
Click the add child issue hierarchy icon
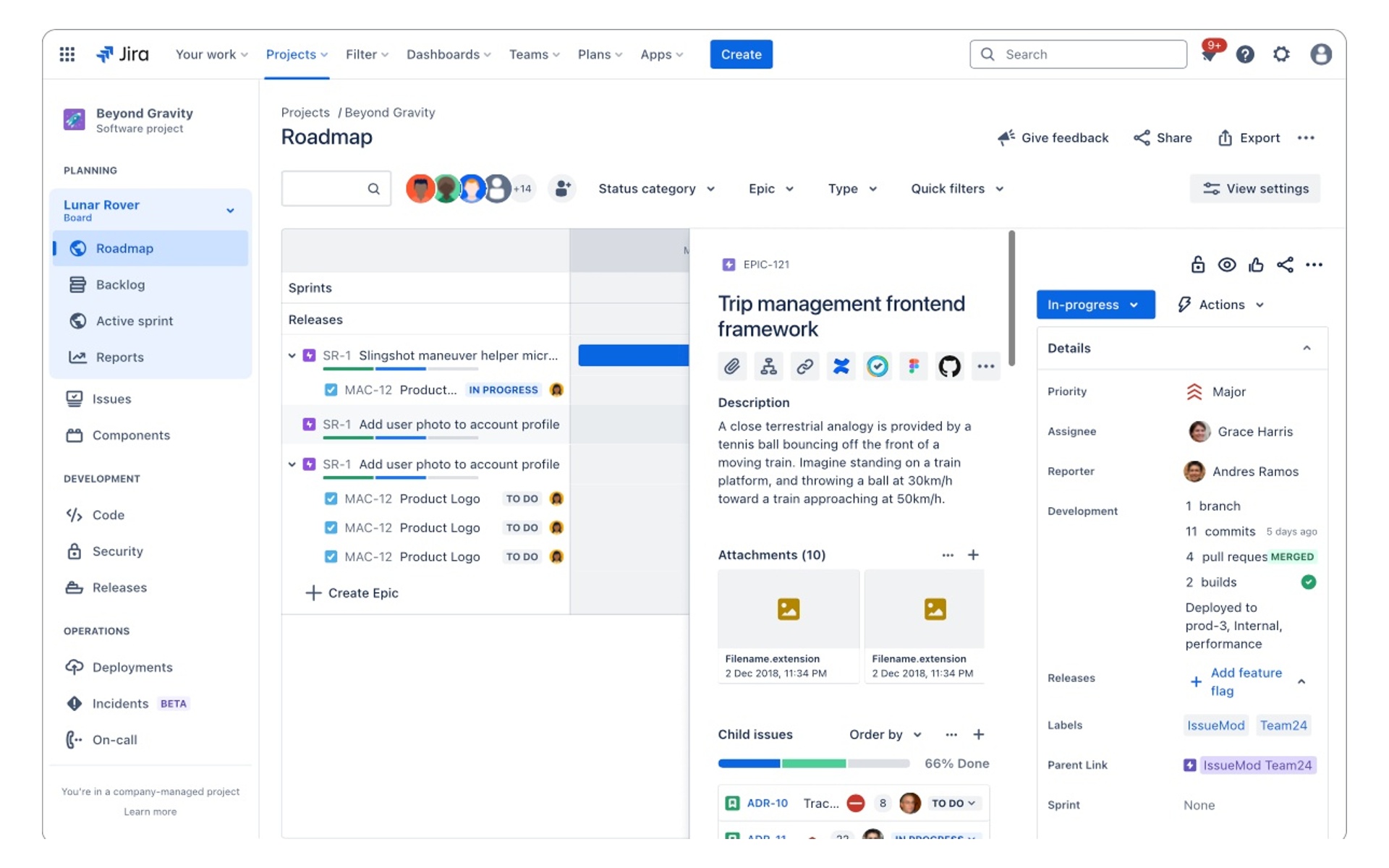[x=768, y=367]
